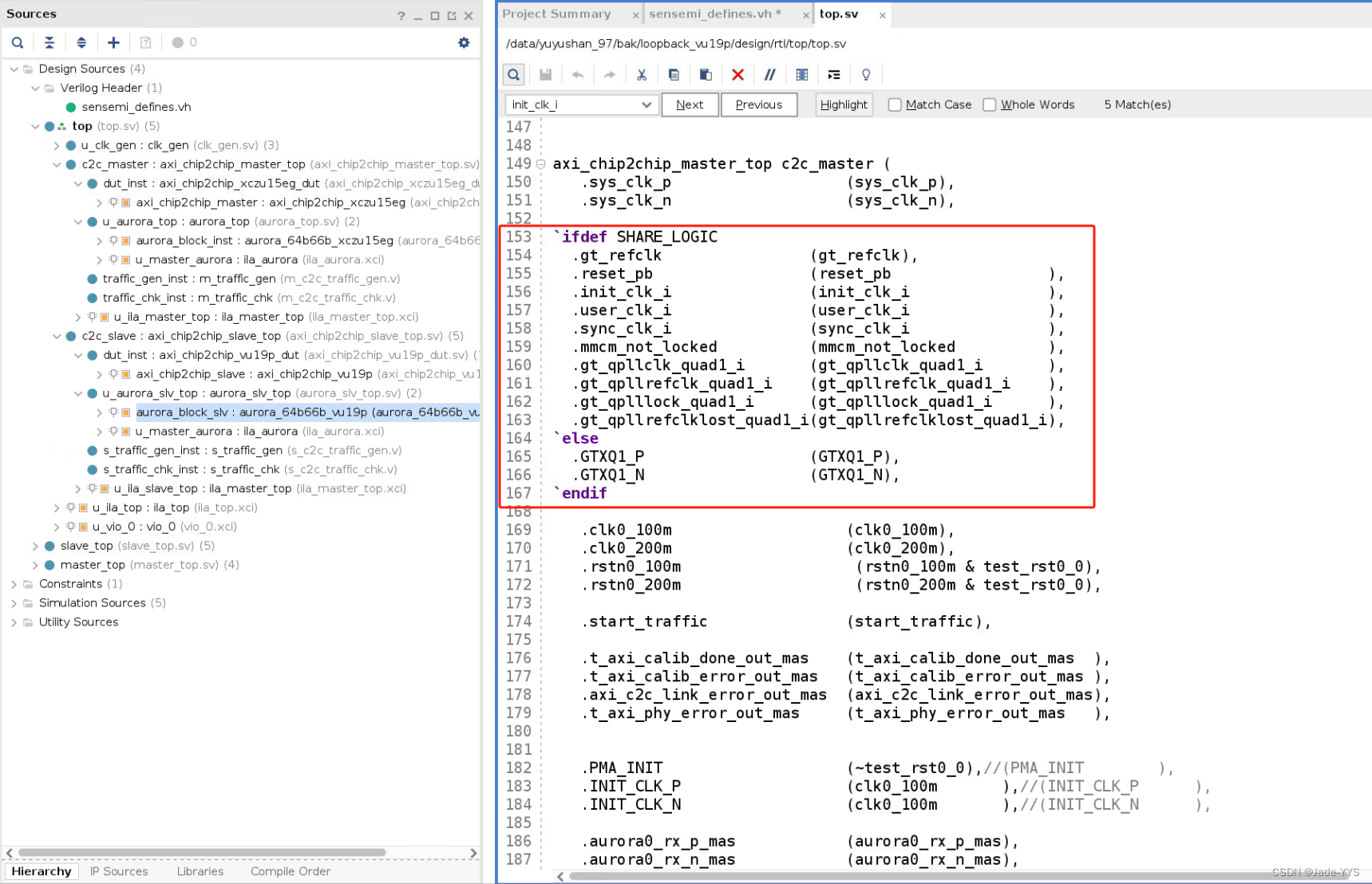Cut selected text with the scissors icon
The width and height of the screenshot is (1372, 884).
coord(641,74)
